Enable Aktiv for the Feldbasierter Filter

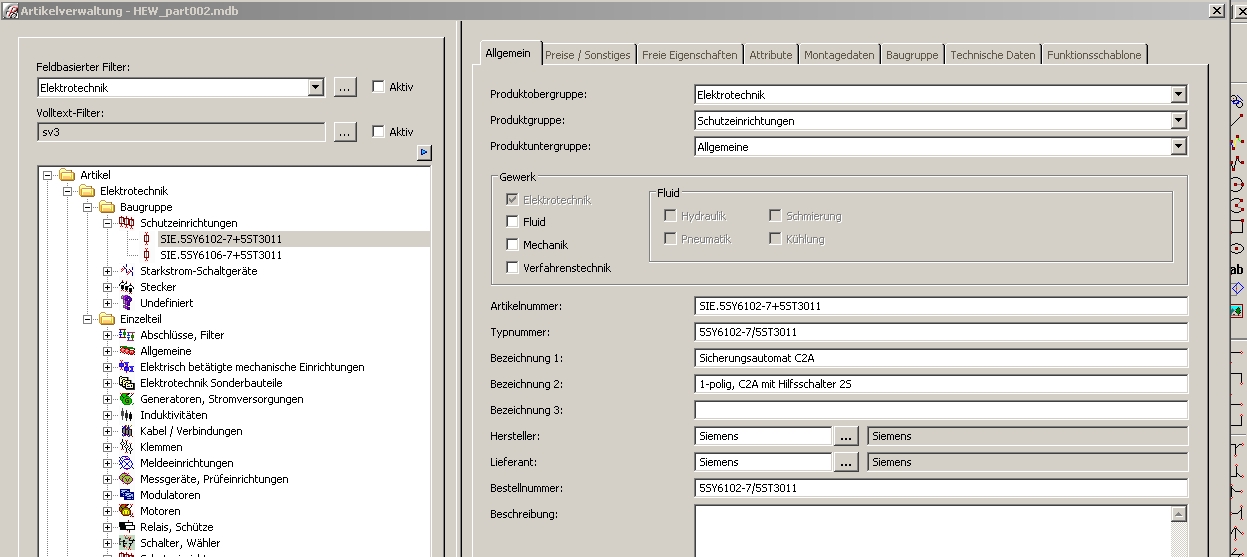point(378,87)
